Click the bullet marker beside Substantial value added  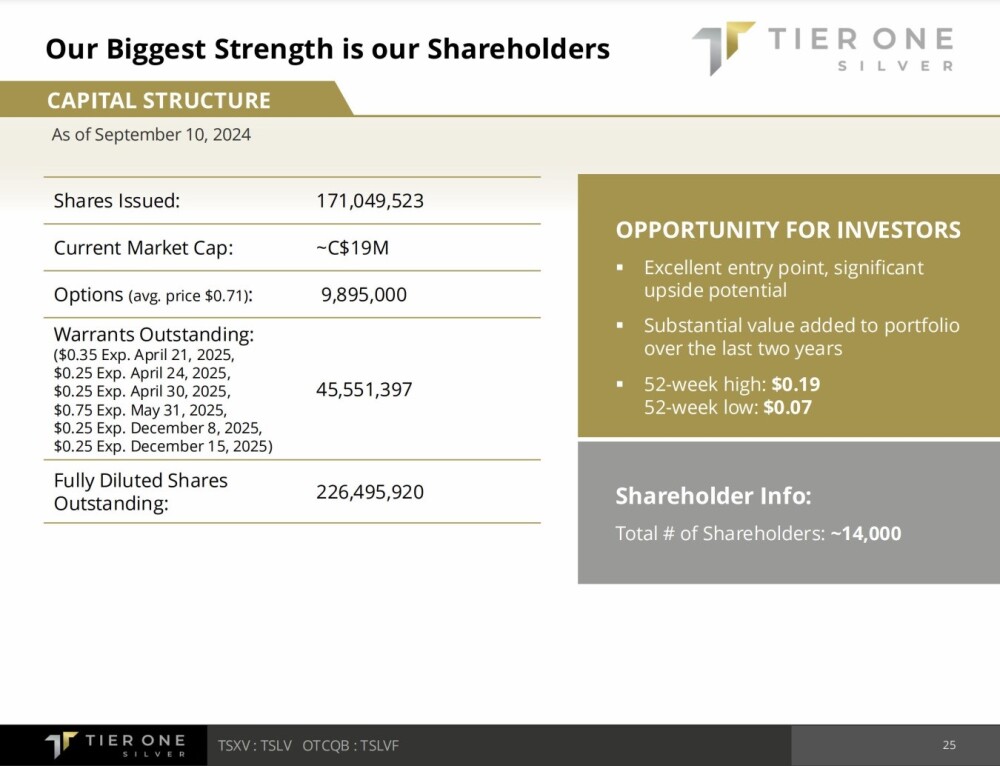point(620,326)
